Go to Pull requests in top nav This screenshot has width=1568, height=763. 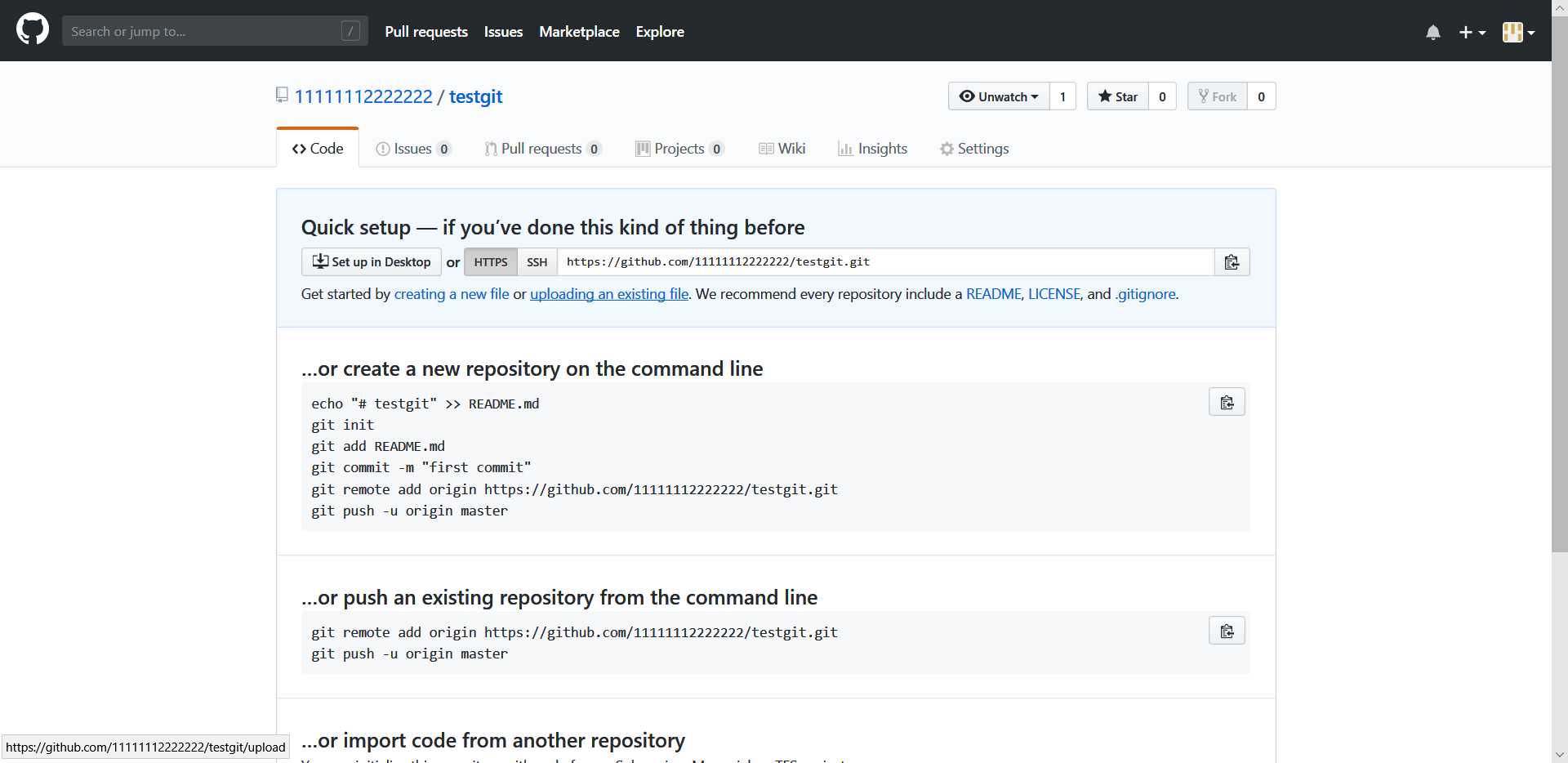point(426,32)
